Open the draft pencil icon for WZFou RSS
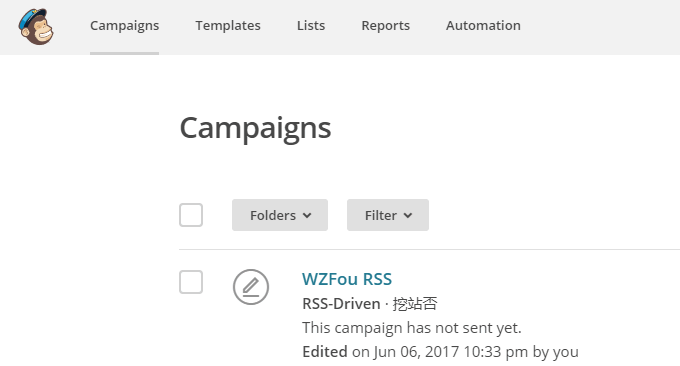The image size is (680, 366). (x=251, y=287)
